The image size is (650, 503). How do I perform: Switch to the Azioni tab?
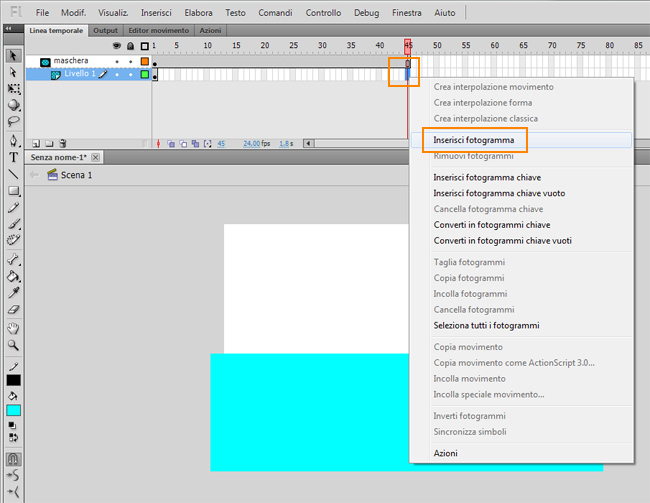pos(210,31)
